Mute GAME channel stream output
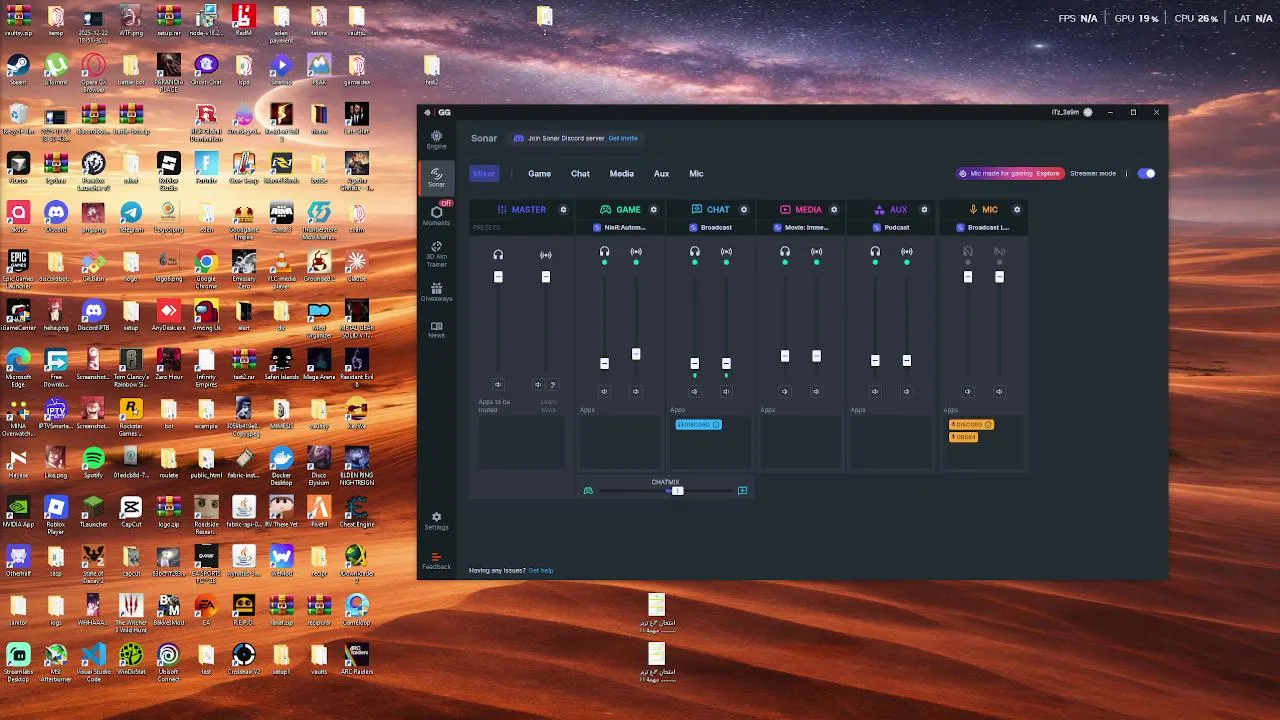 [636, 392]
